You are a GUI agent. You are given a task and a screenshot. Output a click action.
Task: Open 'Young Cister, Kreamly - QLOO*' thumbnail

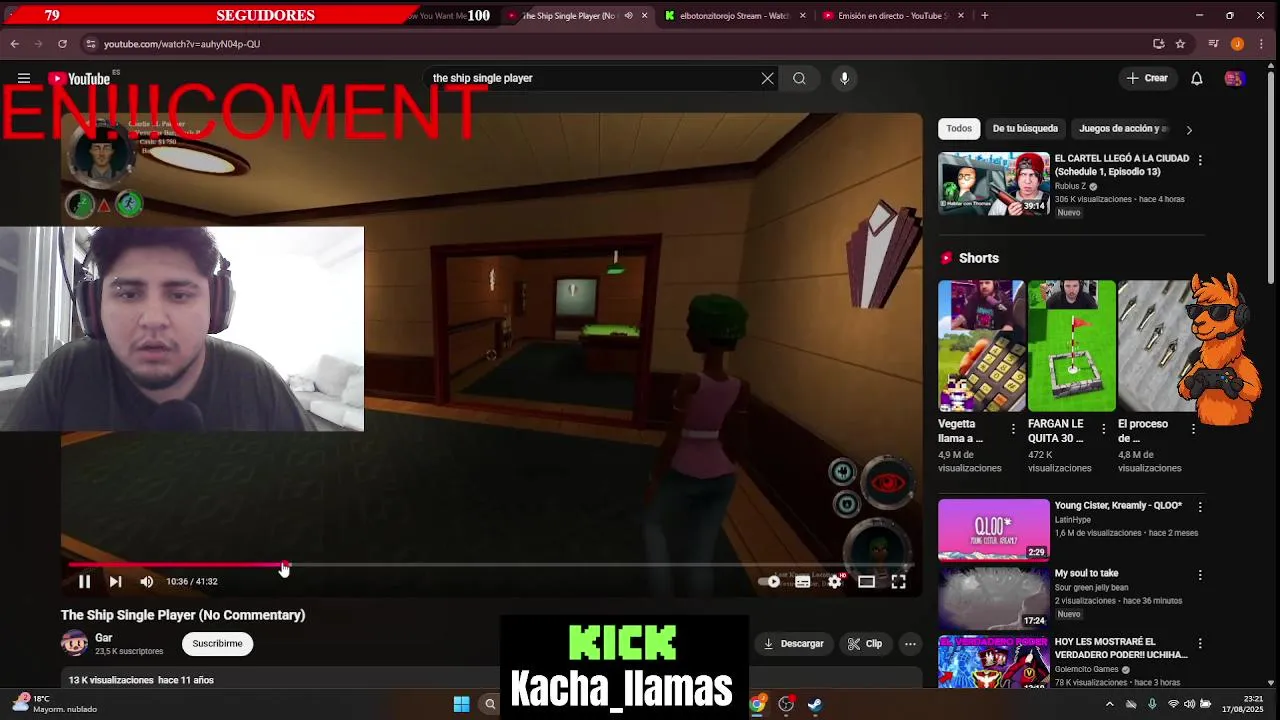click(994, 530)
